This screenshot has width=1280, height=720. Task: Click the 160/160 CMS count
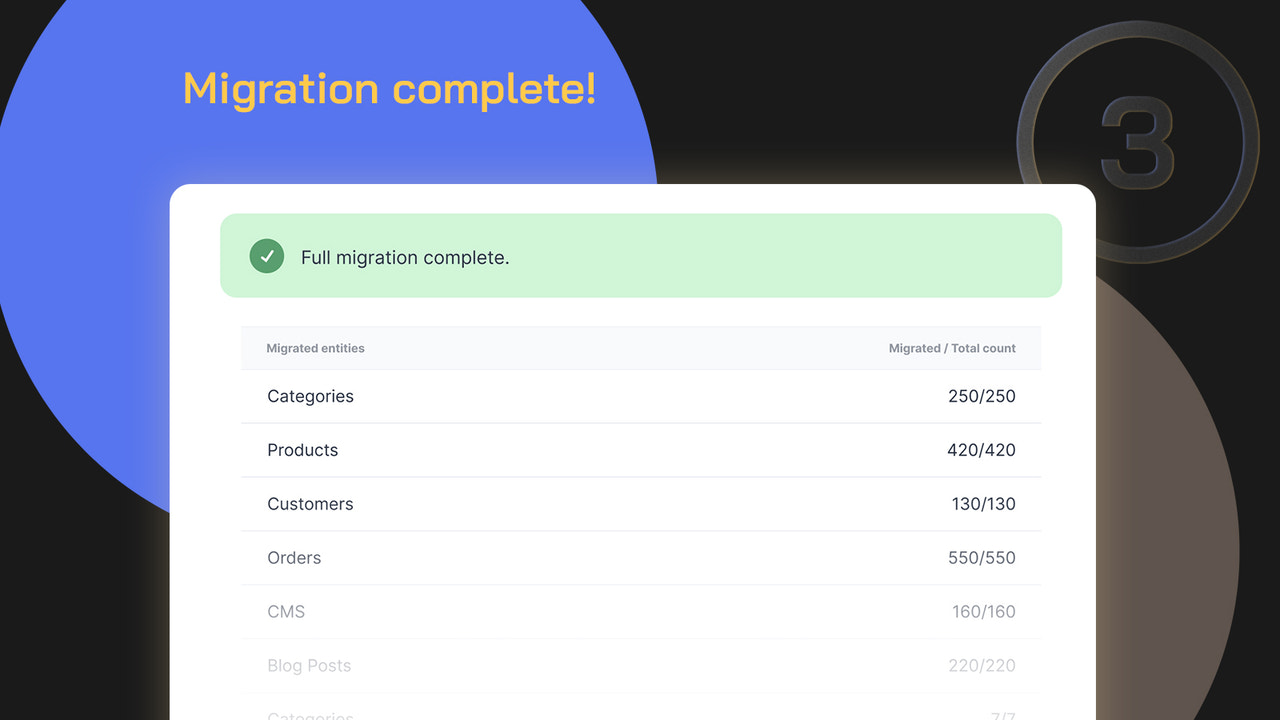(983, 611)
